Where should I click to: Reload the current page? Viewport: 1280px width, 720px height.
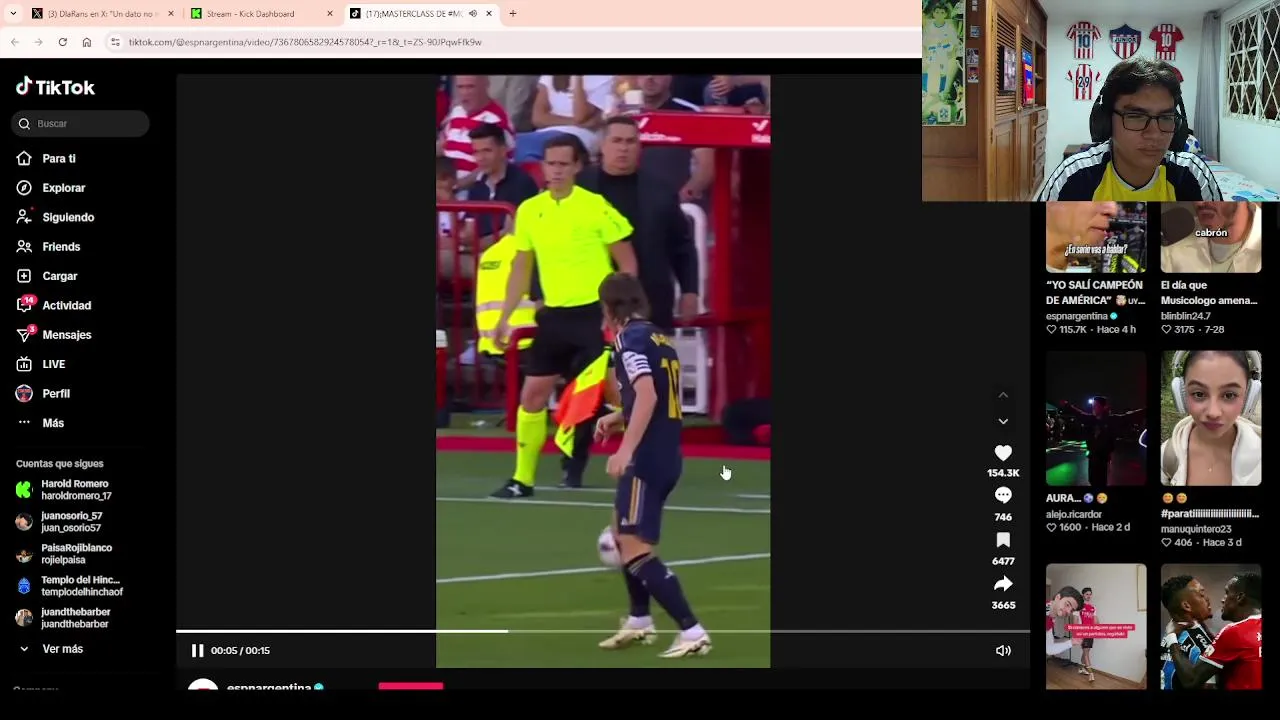click(62, 42)
